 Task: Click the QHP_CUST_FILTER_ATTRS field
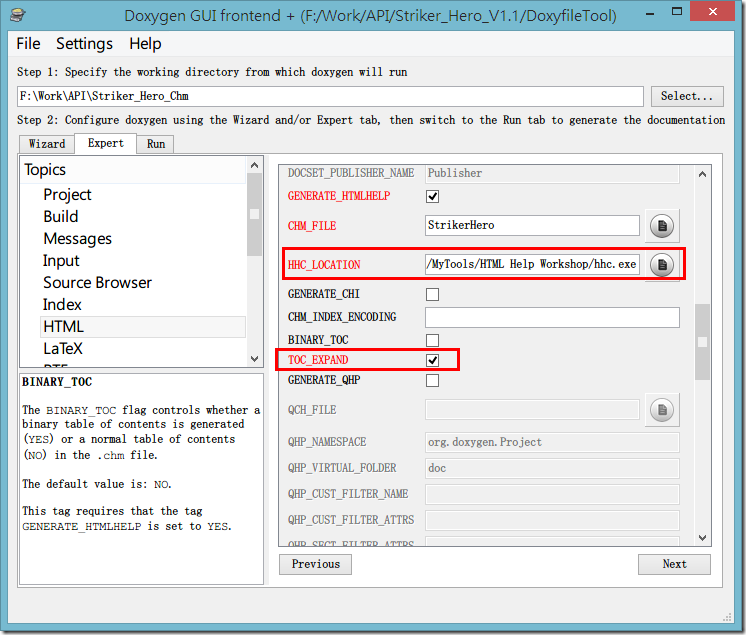click(552, 520)
